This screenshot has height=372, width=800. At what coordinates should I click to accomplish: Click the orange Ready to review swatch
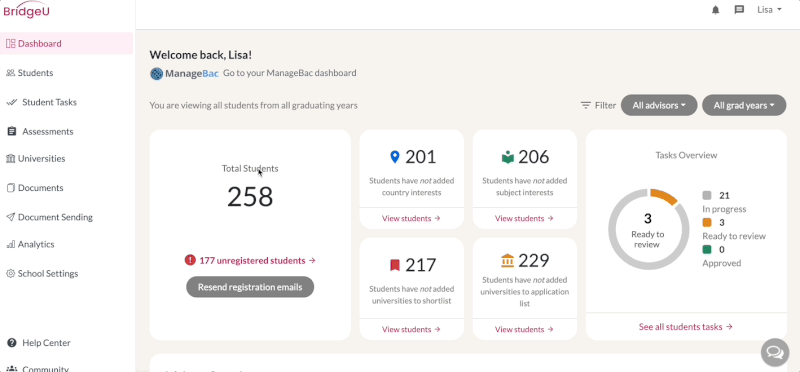tap(707, 222)
